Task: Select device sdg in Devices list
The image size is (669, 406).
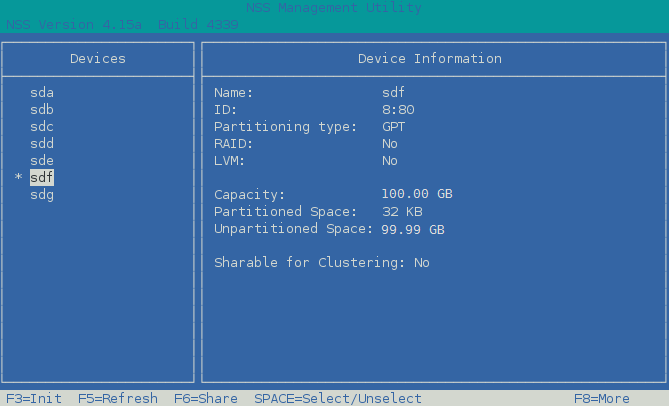Action: (42, 195)
